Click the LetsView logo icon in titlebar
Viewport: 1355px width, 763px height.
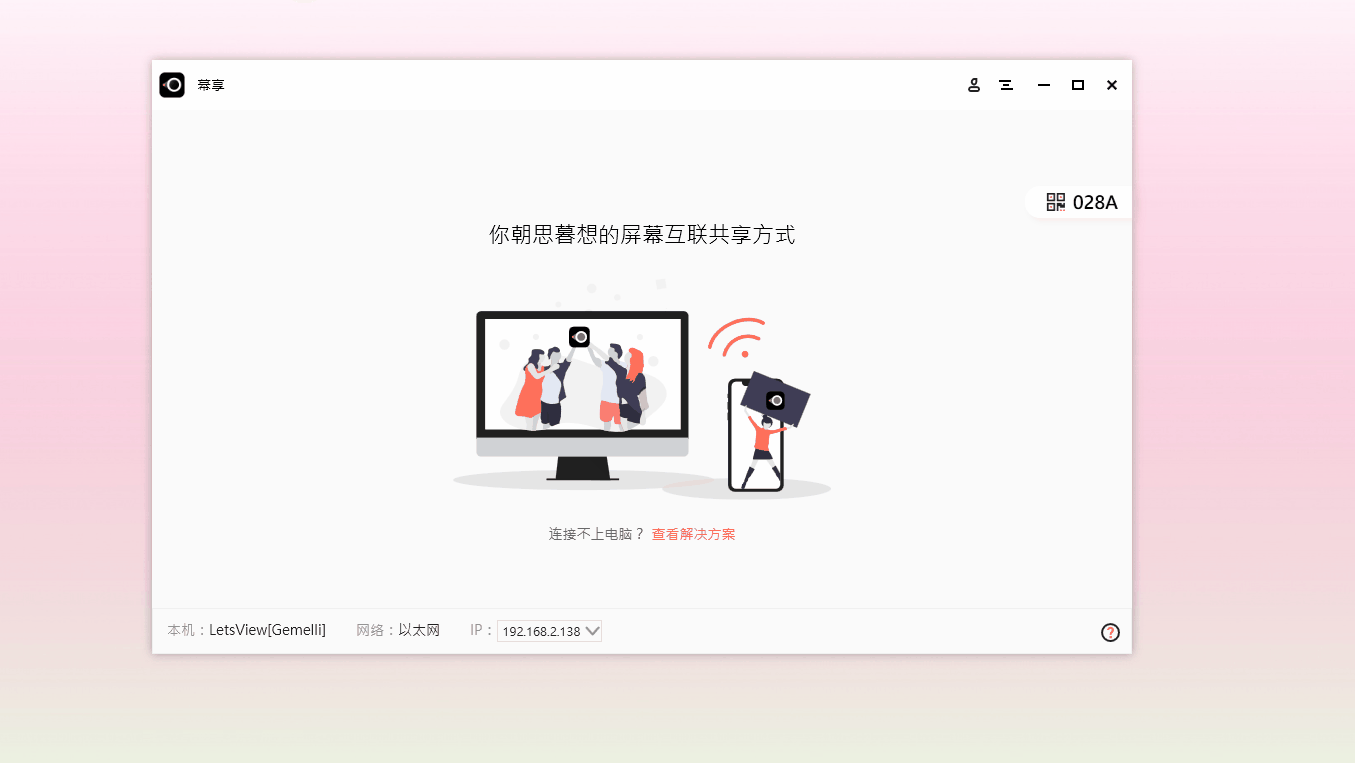point(171,84)
